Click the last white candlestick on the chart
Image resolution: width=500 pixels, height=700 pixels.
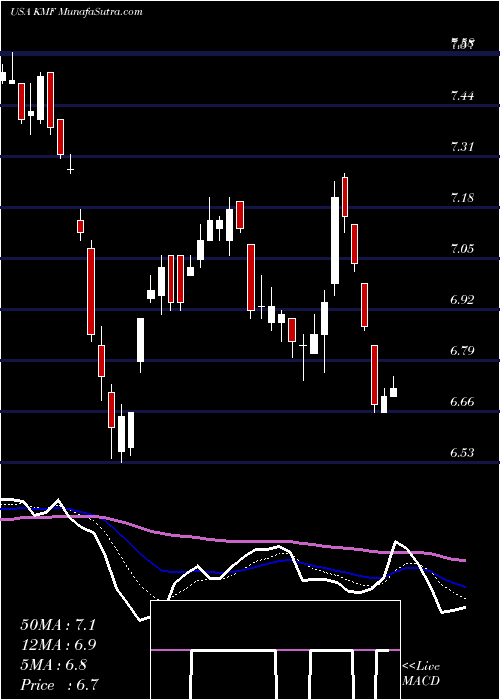point(393,390)
